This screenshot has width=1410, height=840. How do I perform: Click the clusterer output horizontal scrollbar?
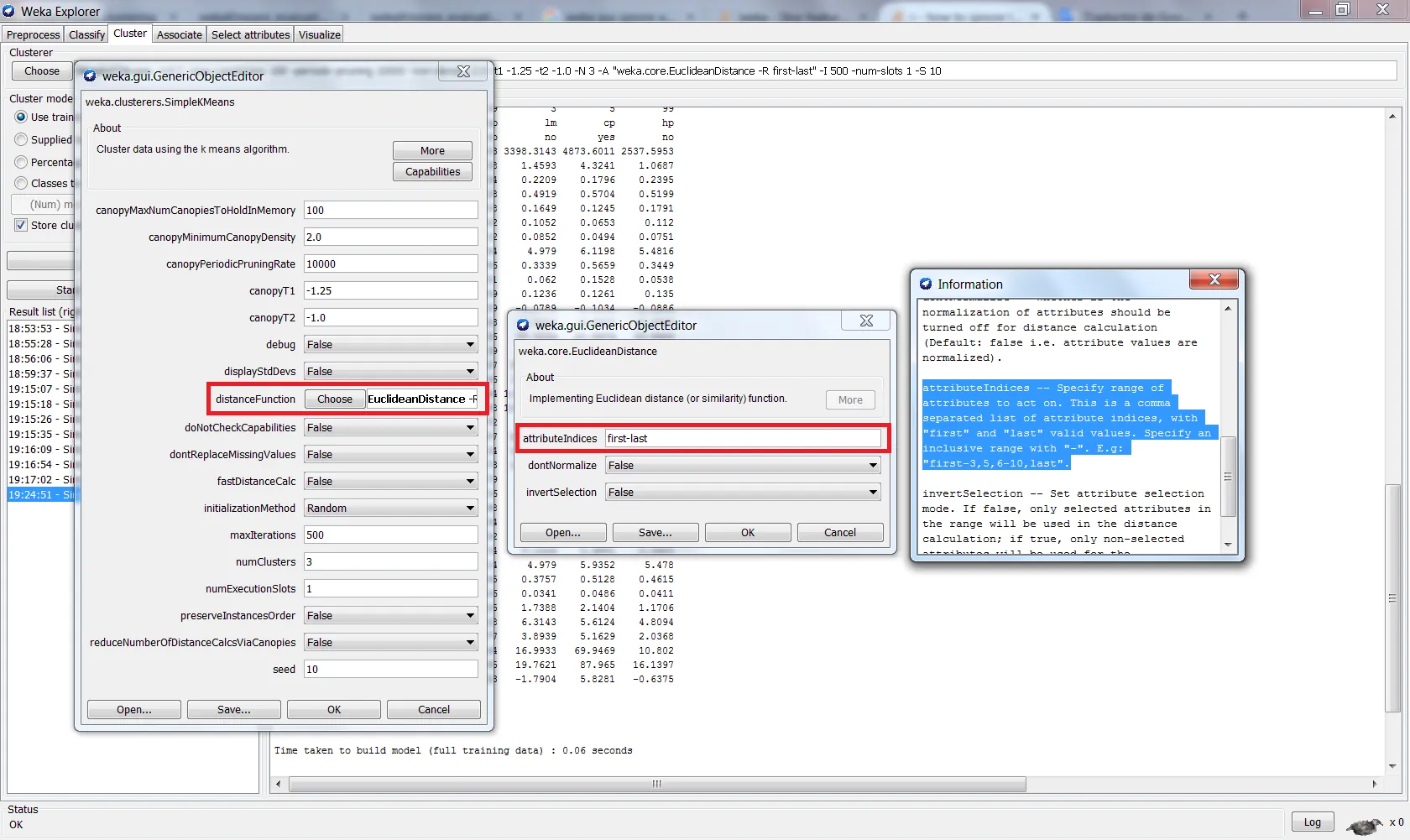tap(657, 784)
